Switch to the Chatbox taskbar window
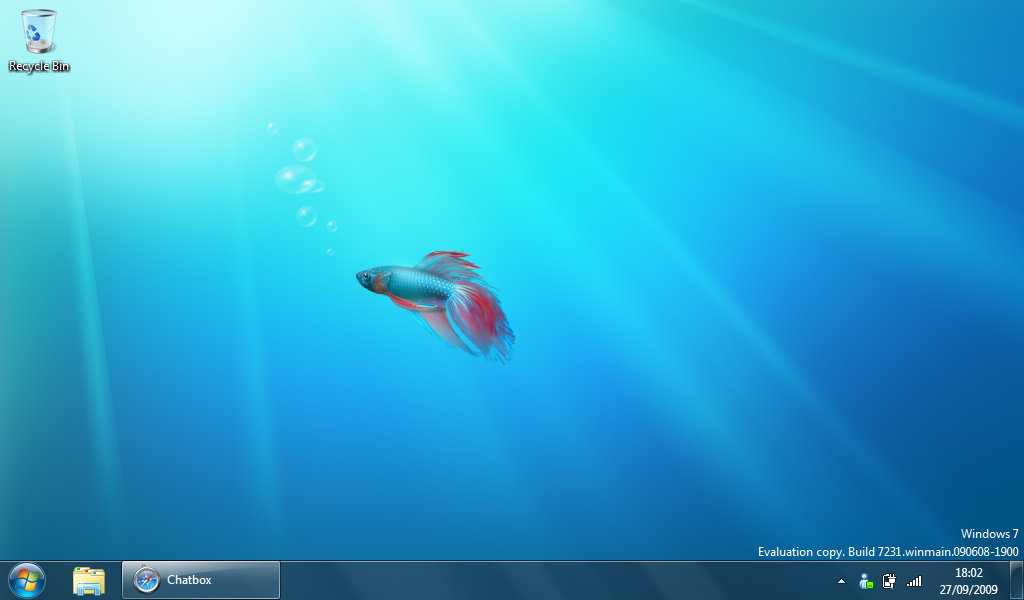Screen dimensions: 1024x600 coord(201,580)
